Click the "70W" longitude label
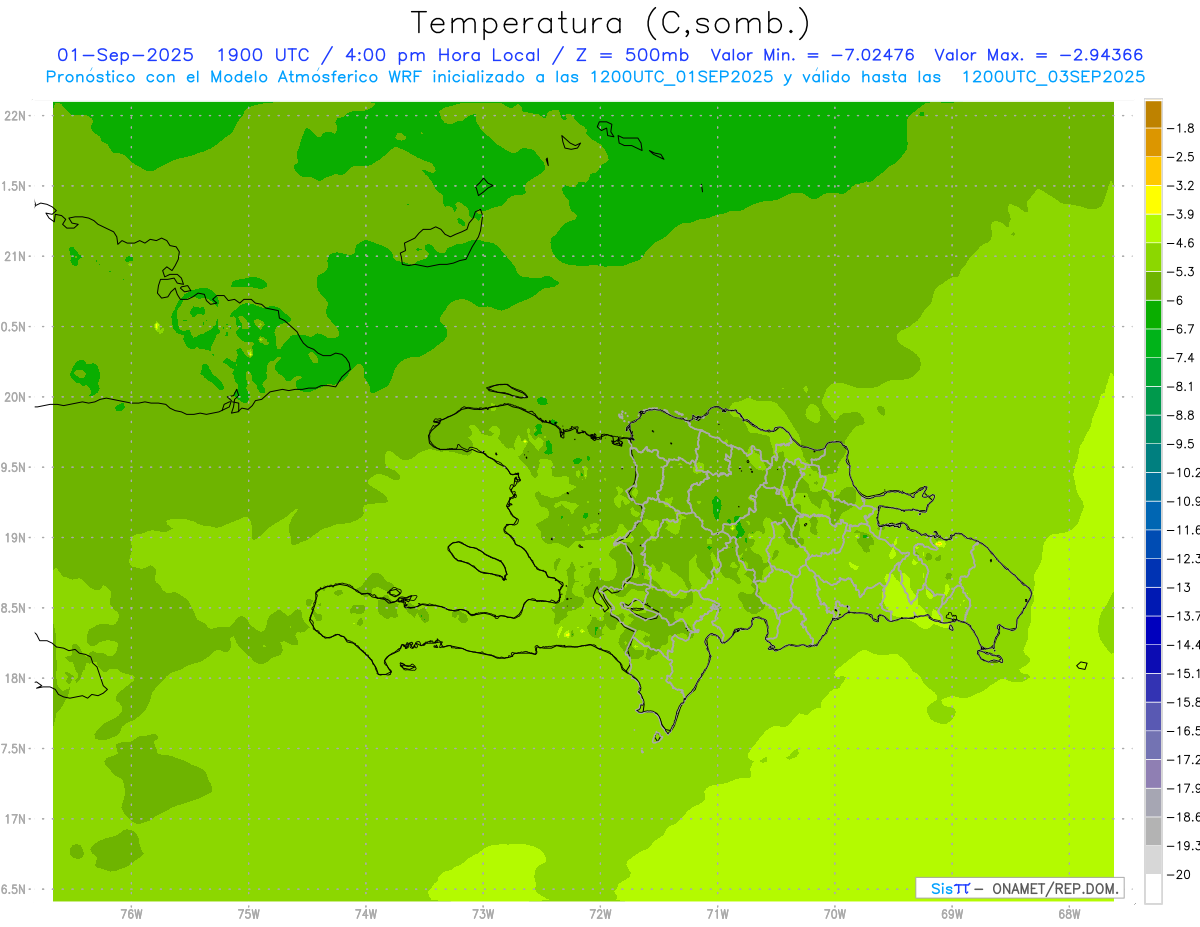Viewport: 1200px width, 927px height. [835, 914]
